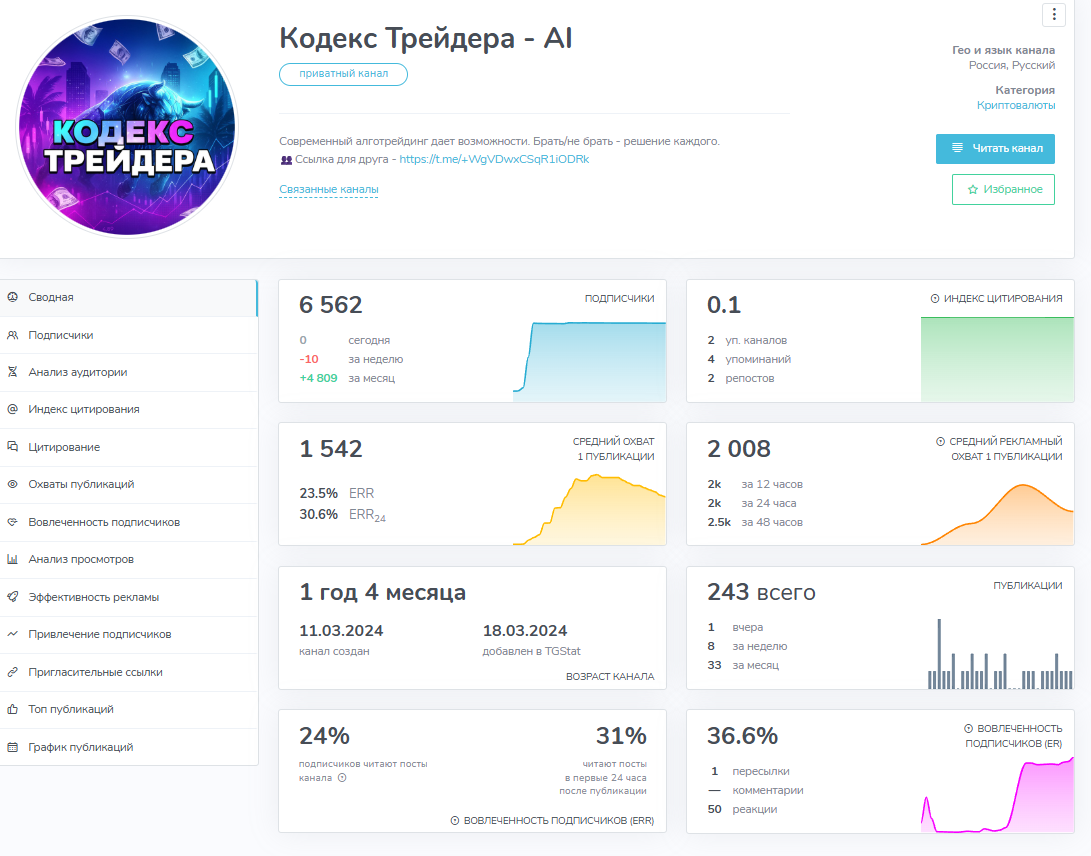Click the Цитирование quote icon
This screenshot has height=856, width=1091.
pos(13,447)
